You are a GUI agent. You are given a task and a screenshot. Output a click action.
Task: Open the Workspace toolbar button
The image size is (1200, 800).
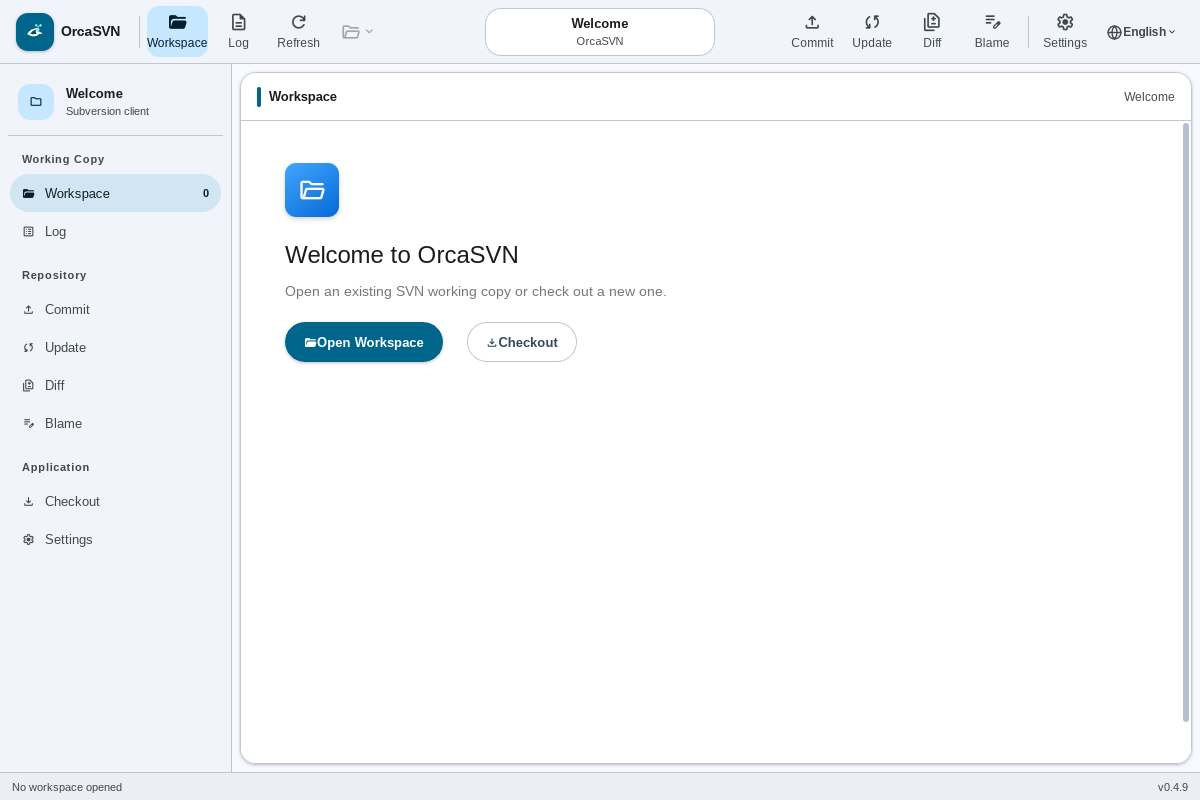coord(177,32)
